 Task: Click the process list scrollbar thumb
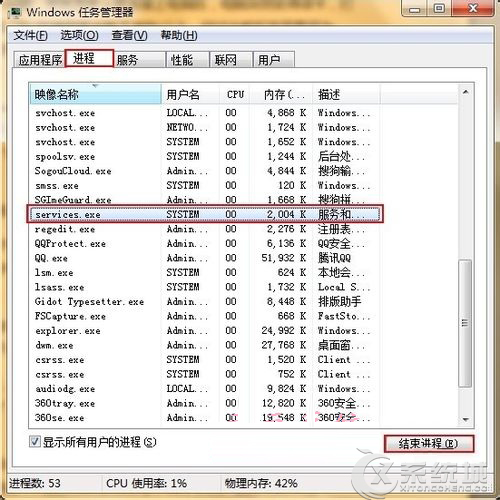click(x=465, y=323)
